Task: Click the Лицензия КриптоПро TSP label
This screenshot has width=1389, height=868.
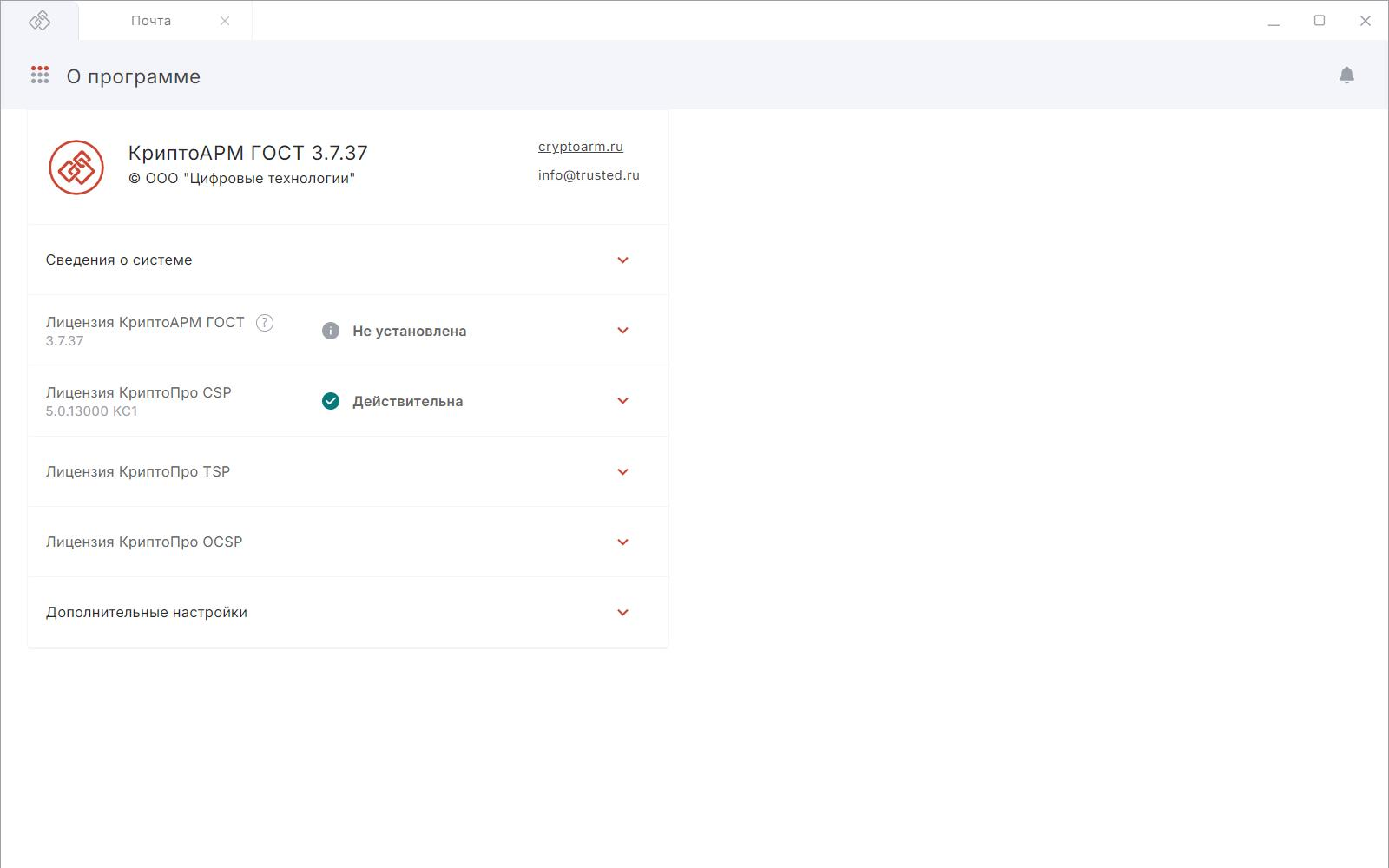Action: click(x=138, y=471)
